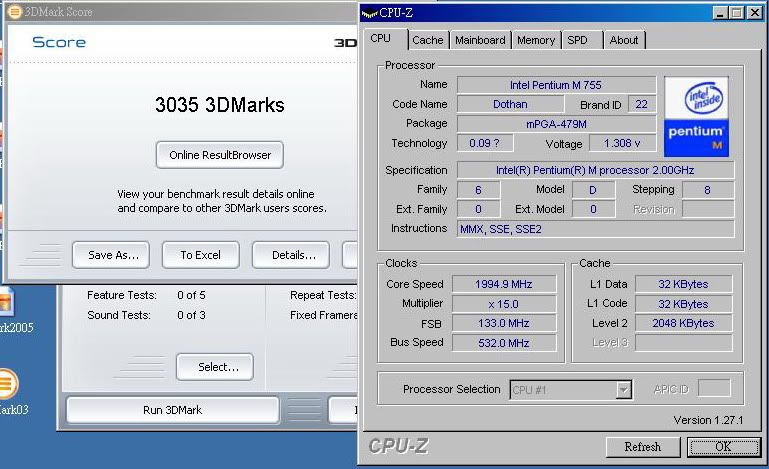Open the Online ResultBrowser
This screenshot has width=769, height=469.
coord(220,155)
